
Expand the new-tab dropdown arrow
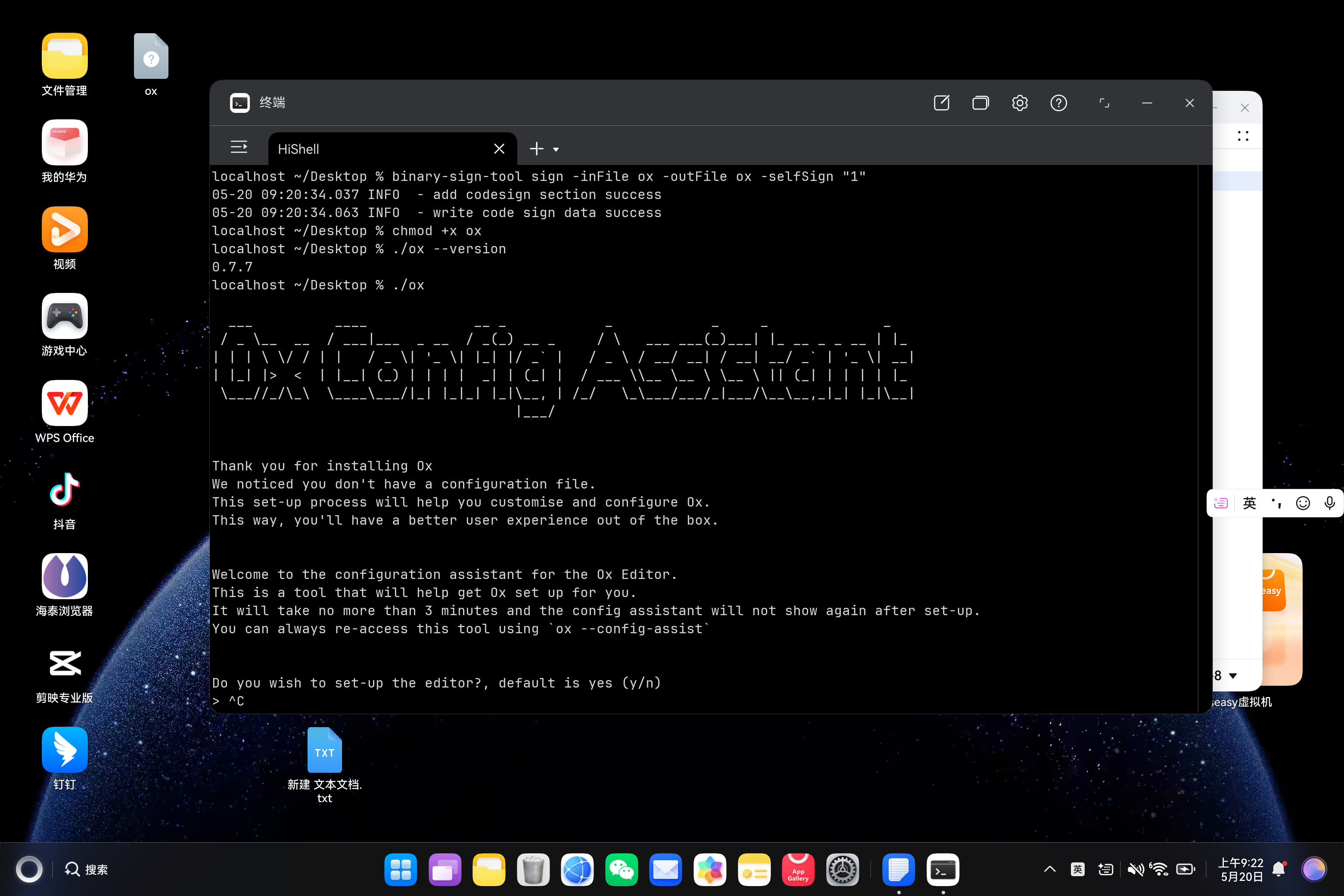click(x=556, y=150)
